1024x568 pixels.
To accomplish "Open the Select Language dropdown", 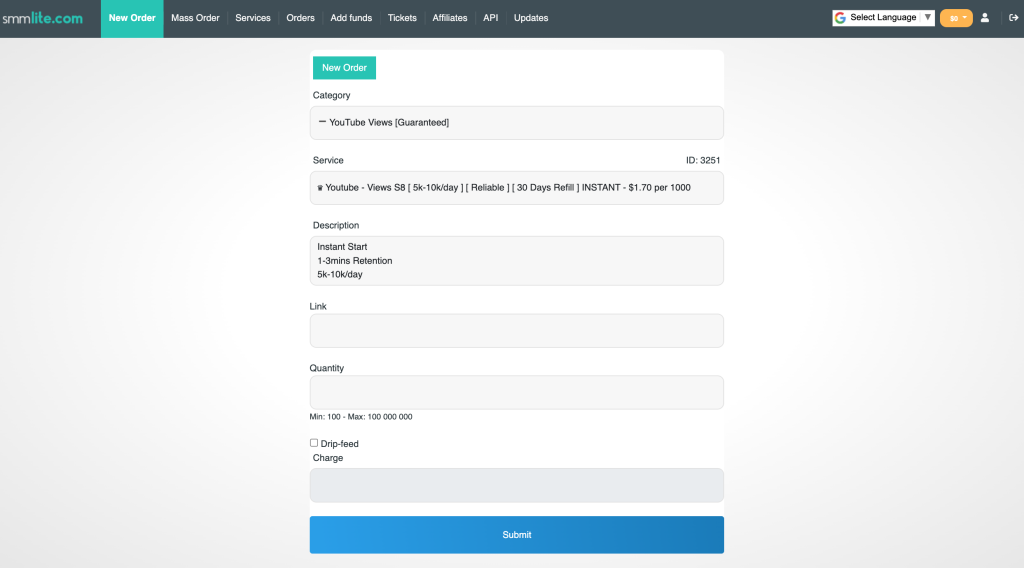I will pos(884,18).
